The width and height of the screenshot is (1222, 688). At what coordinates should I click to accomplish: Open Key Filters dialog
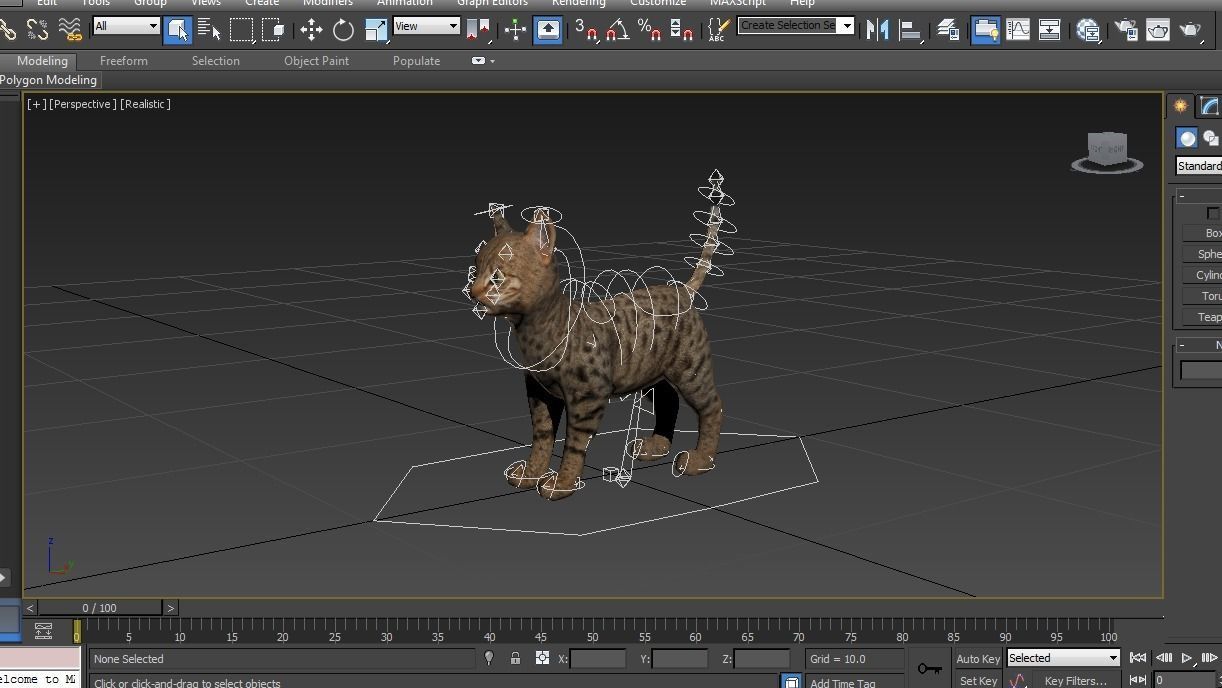tap(1076, 681)
